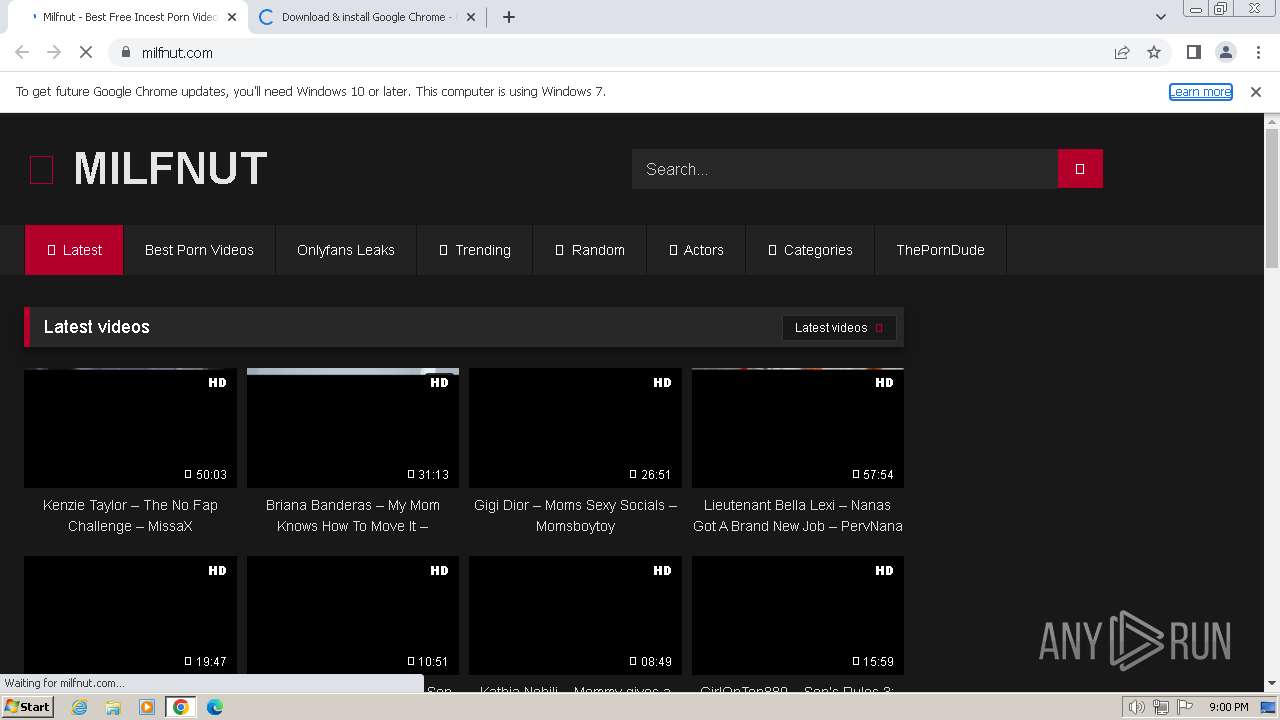Screen dimensions: 1280x720
Task: Open the thumbnail with duration 50:03
Action: pos(130,428)
